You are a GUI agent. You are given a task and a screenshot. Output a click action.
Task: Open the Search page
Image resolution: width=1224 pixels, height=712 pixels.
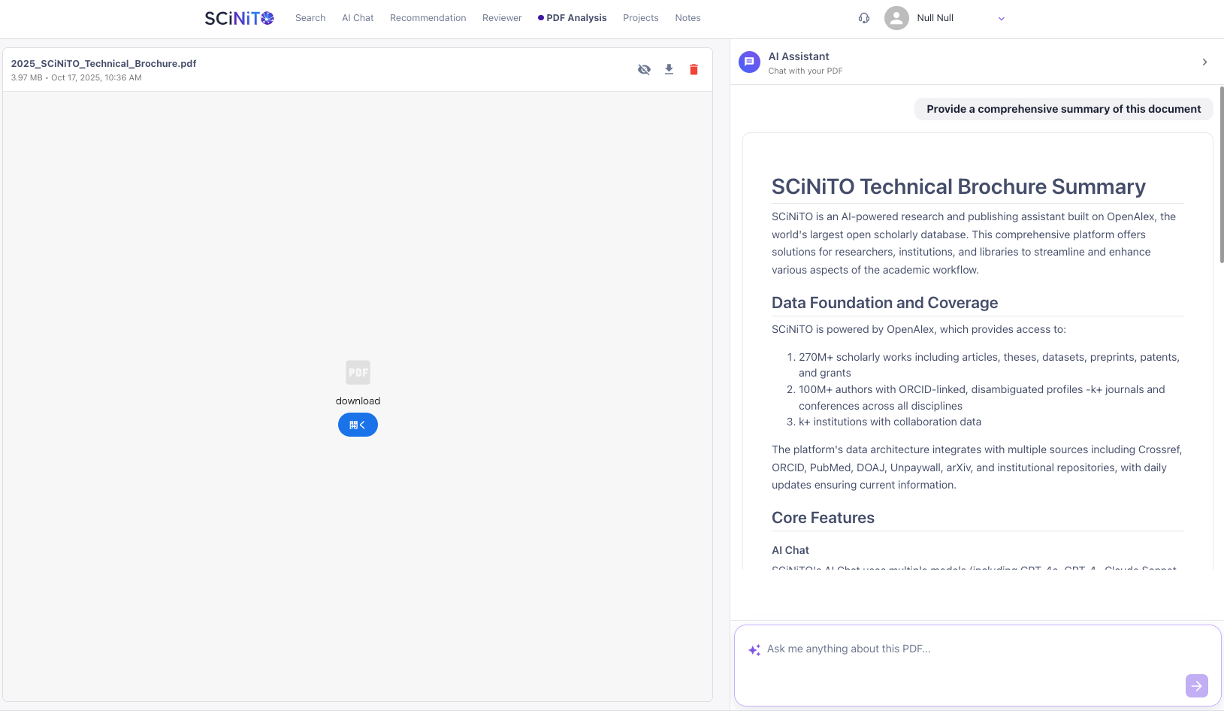click(310, 18)
